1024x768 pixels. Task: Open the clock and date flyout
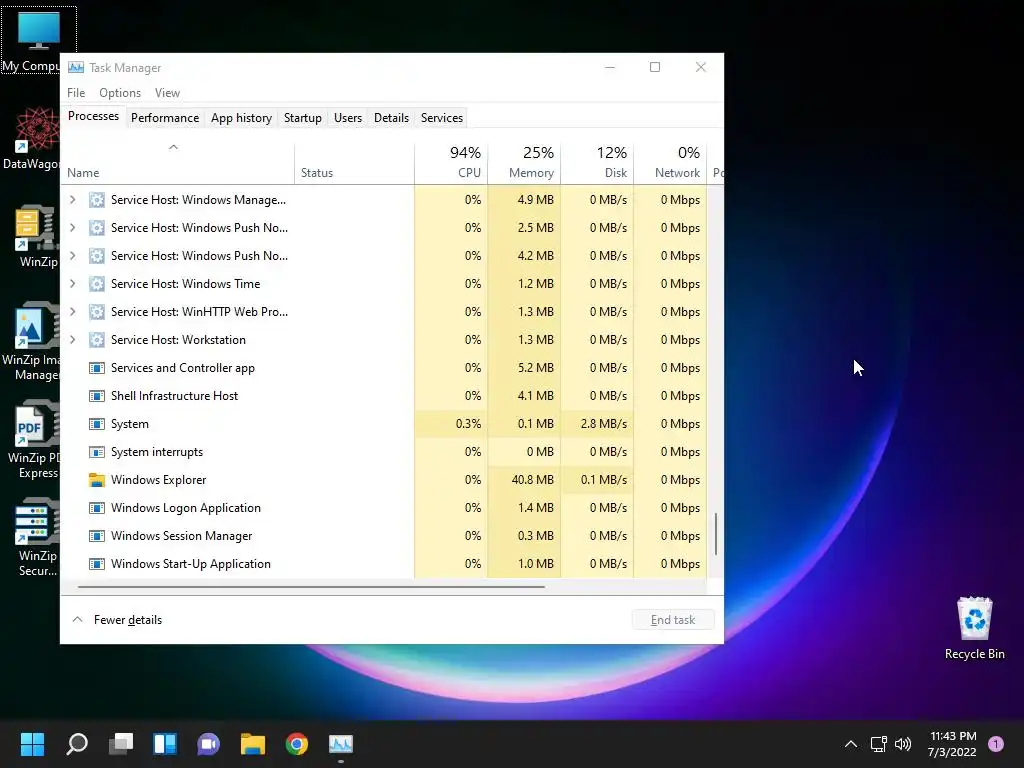(952, 744)
